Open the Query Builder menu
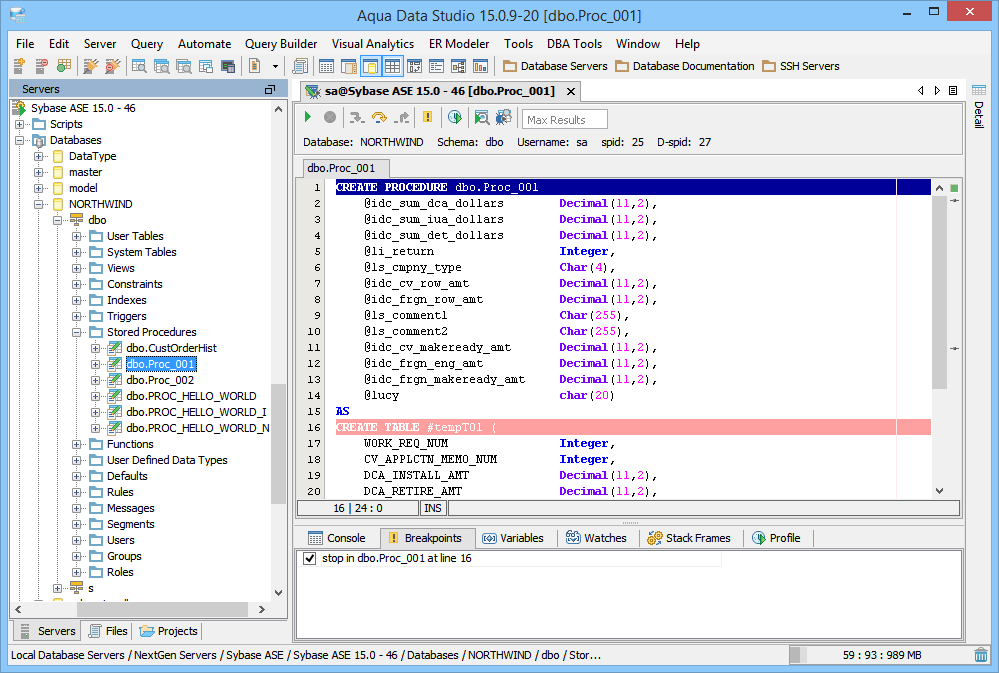The height and width of the screenshot is (673, 999). point(281,44)
